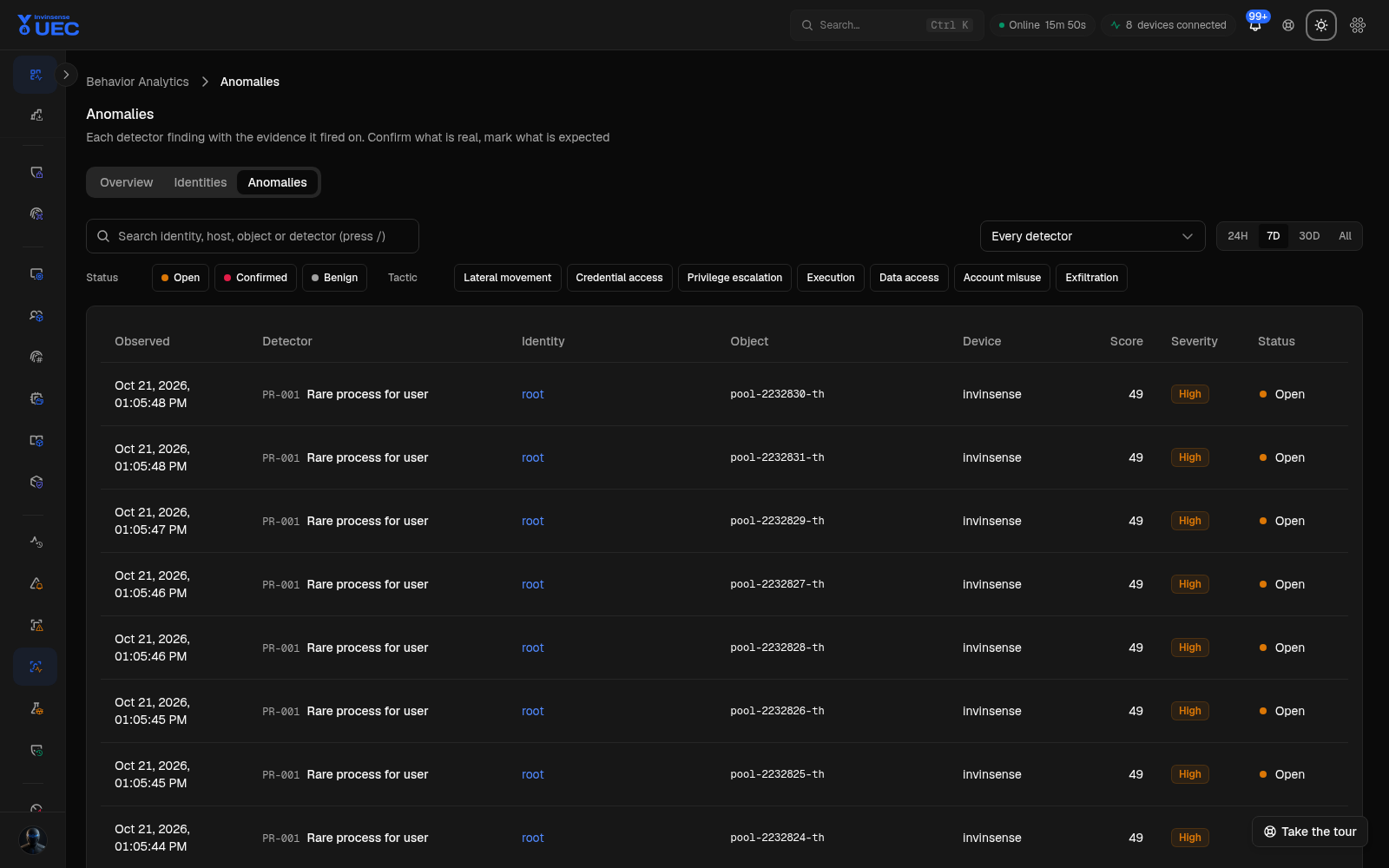Screen dimensions: 1389x868
Task: Toggle the Confirmed status filter
Action: click(255, 278)
